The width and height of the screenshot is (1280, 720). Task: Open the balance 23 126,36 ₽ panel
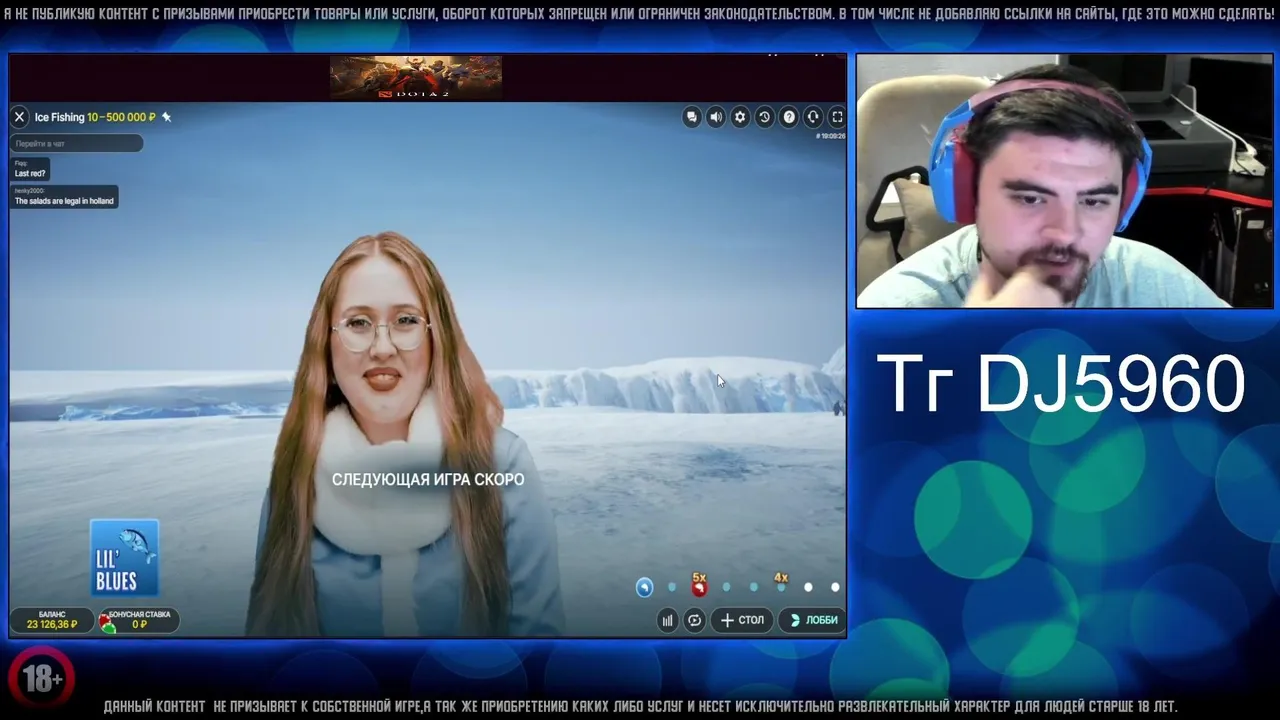click(x=52, y=620)
